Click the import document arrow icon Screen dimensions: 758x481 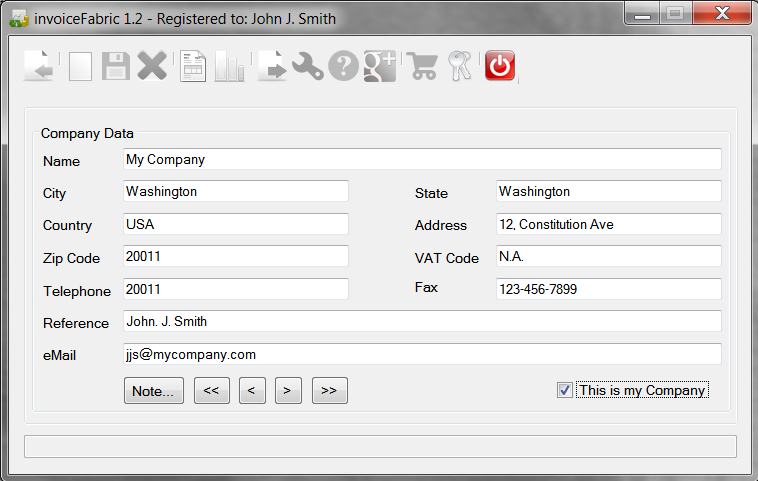coord(39,66)
